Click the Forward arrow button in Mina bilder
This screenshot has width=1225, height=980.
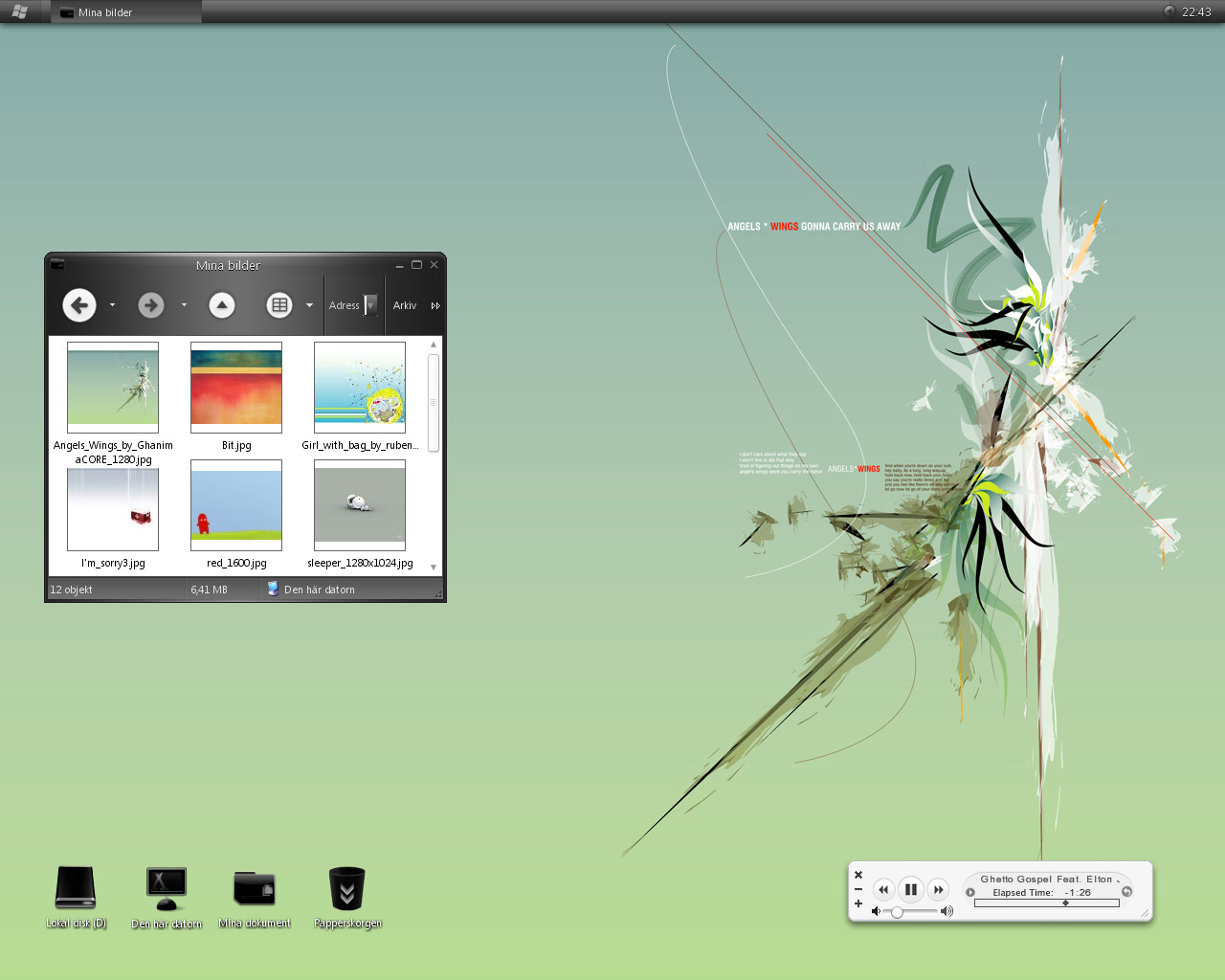(150, 305)
